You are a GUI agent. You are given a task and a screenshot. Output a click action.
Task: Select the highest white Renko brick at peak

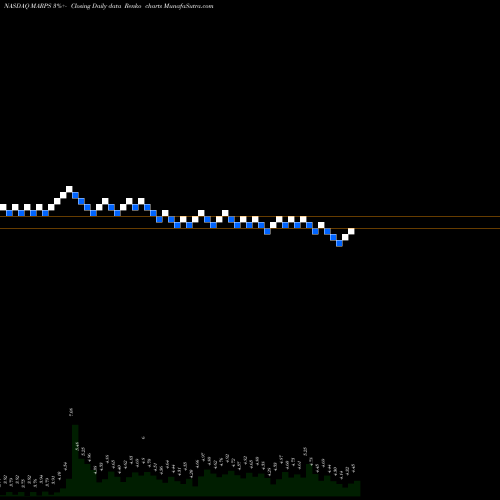pyautogui.click(x=69, y=189)
